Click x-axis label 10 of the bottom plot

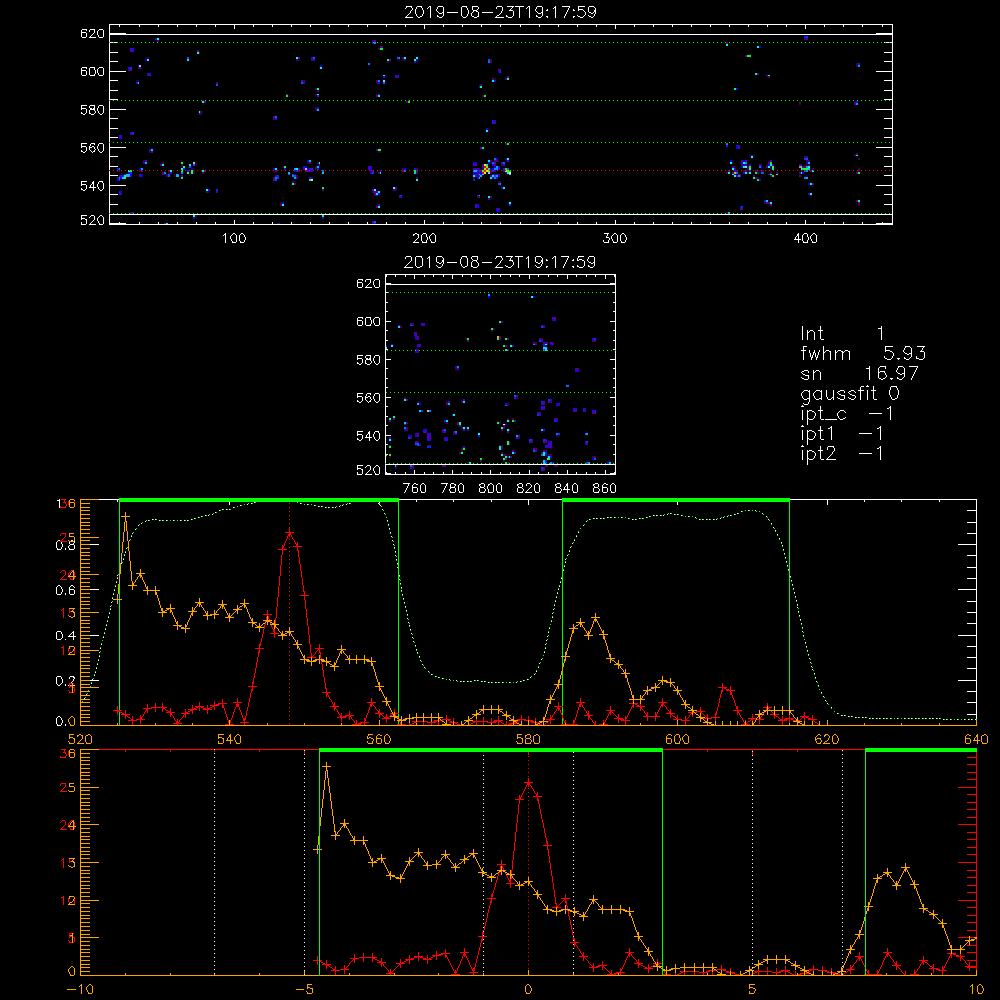[976, 989]
